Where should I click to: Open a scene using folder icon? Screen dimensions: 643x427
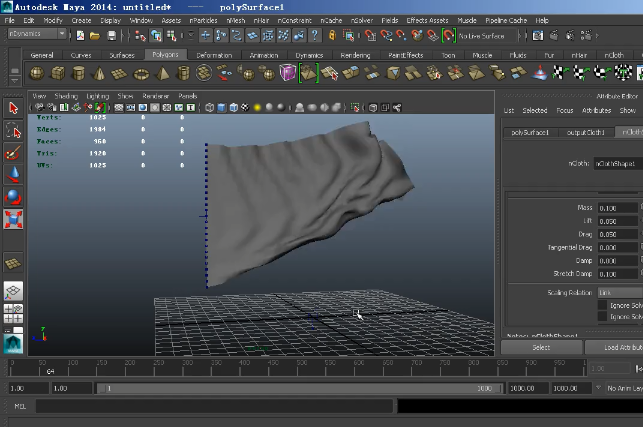pos(95,36)
